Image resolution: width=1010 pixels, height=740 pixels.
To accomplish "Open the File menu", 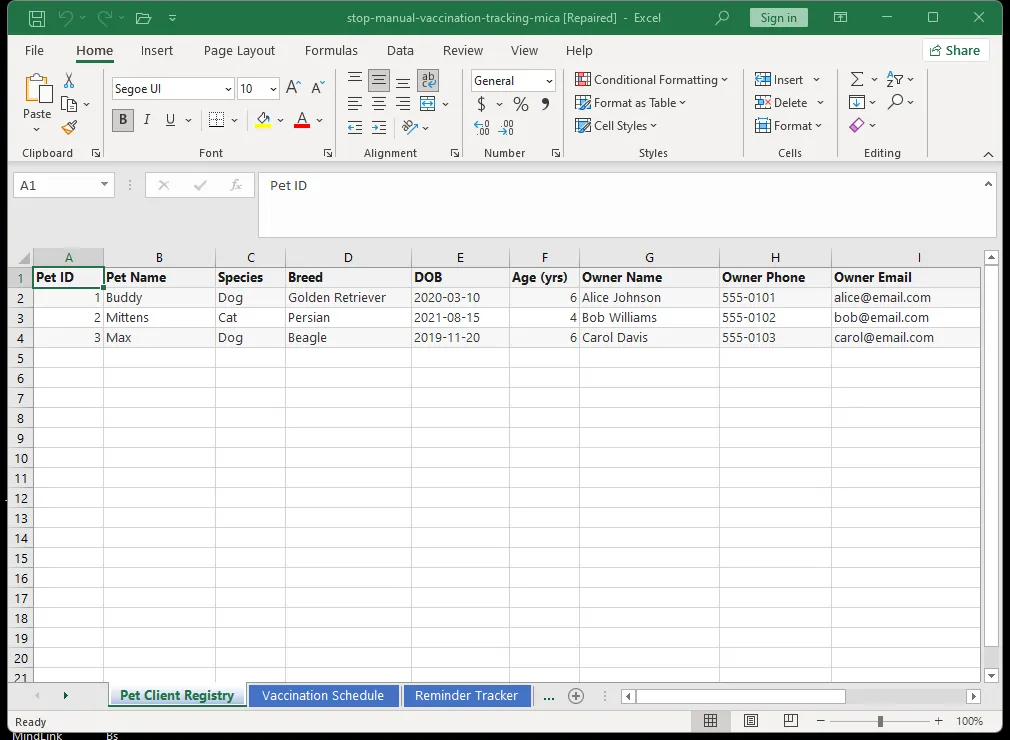I will coord(34,50).
